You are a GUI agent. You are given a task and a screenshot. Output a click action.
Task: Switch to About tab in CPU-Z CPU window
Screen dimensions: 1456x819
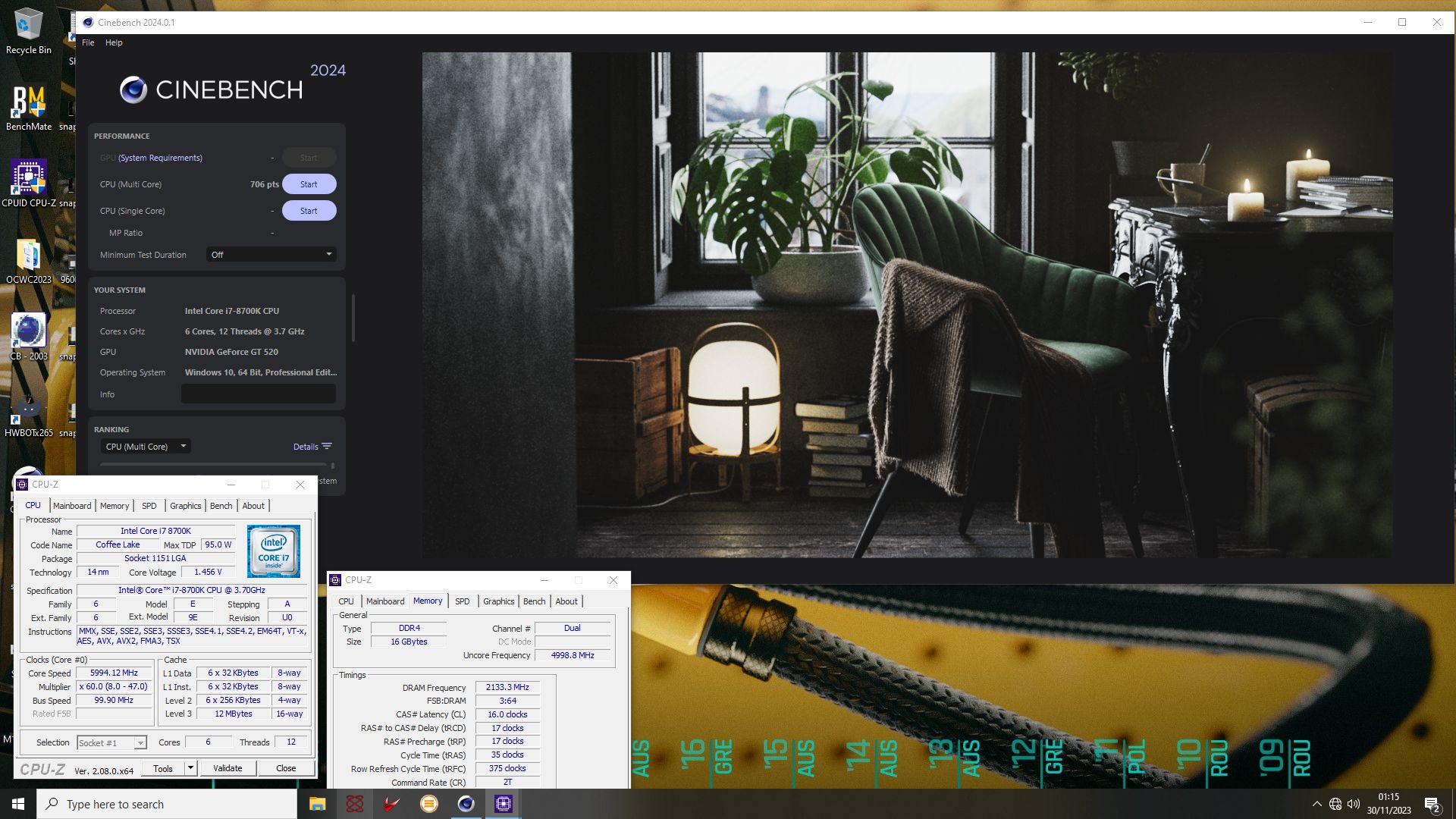[253, 506]
